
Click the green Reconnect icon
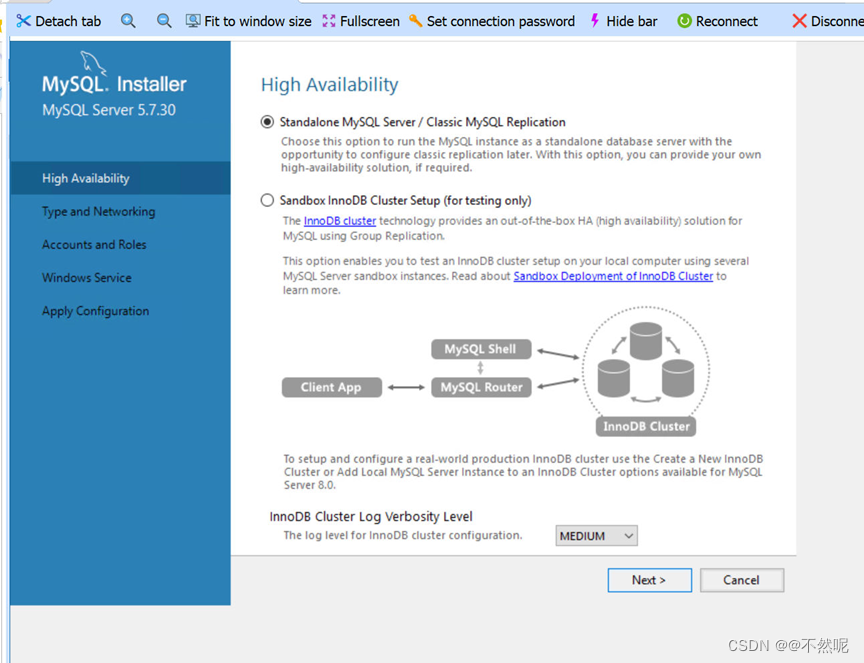point(684,21)
